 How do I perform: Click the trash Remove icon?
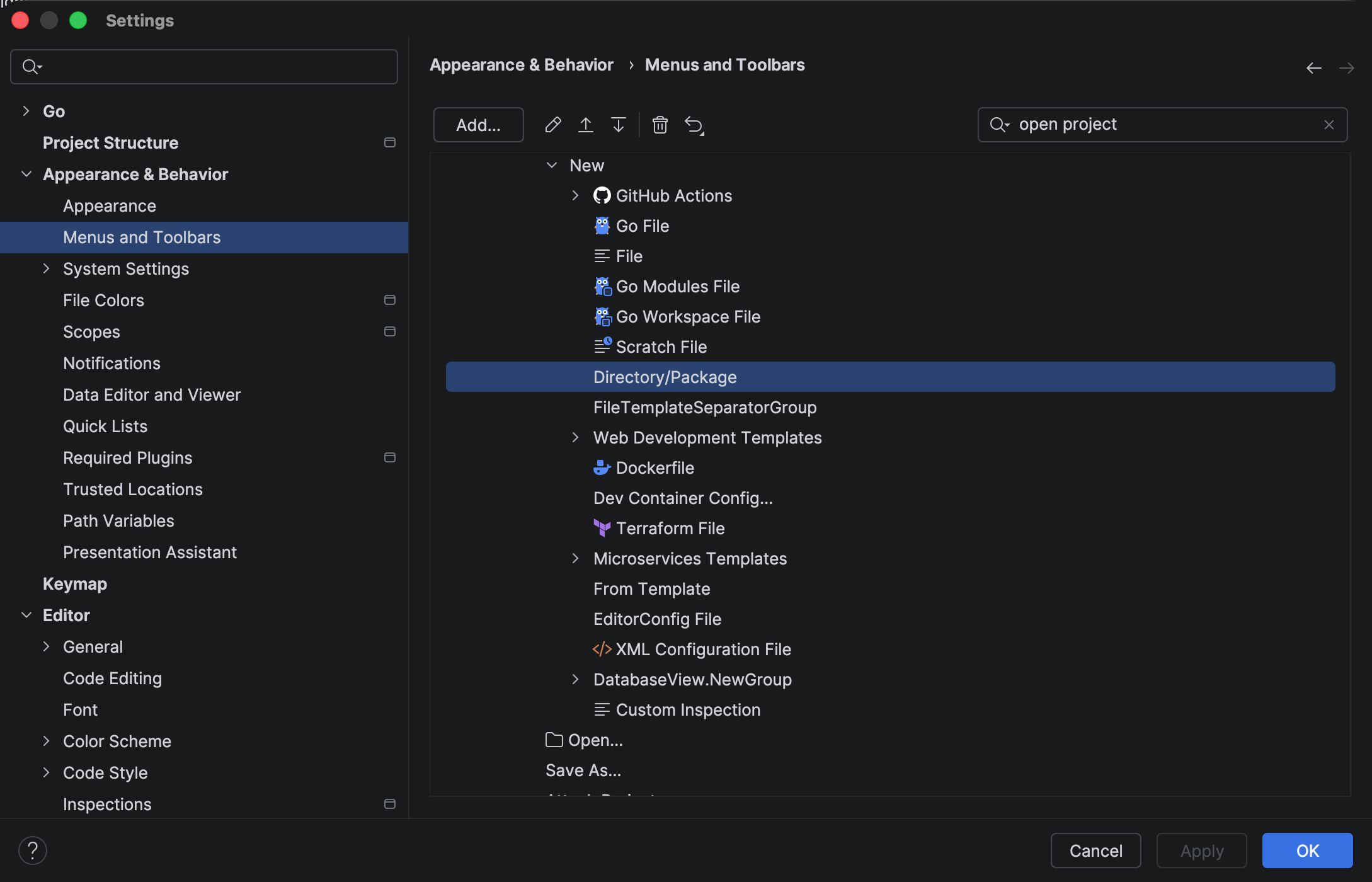(660, 125)
